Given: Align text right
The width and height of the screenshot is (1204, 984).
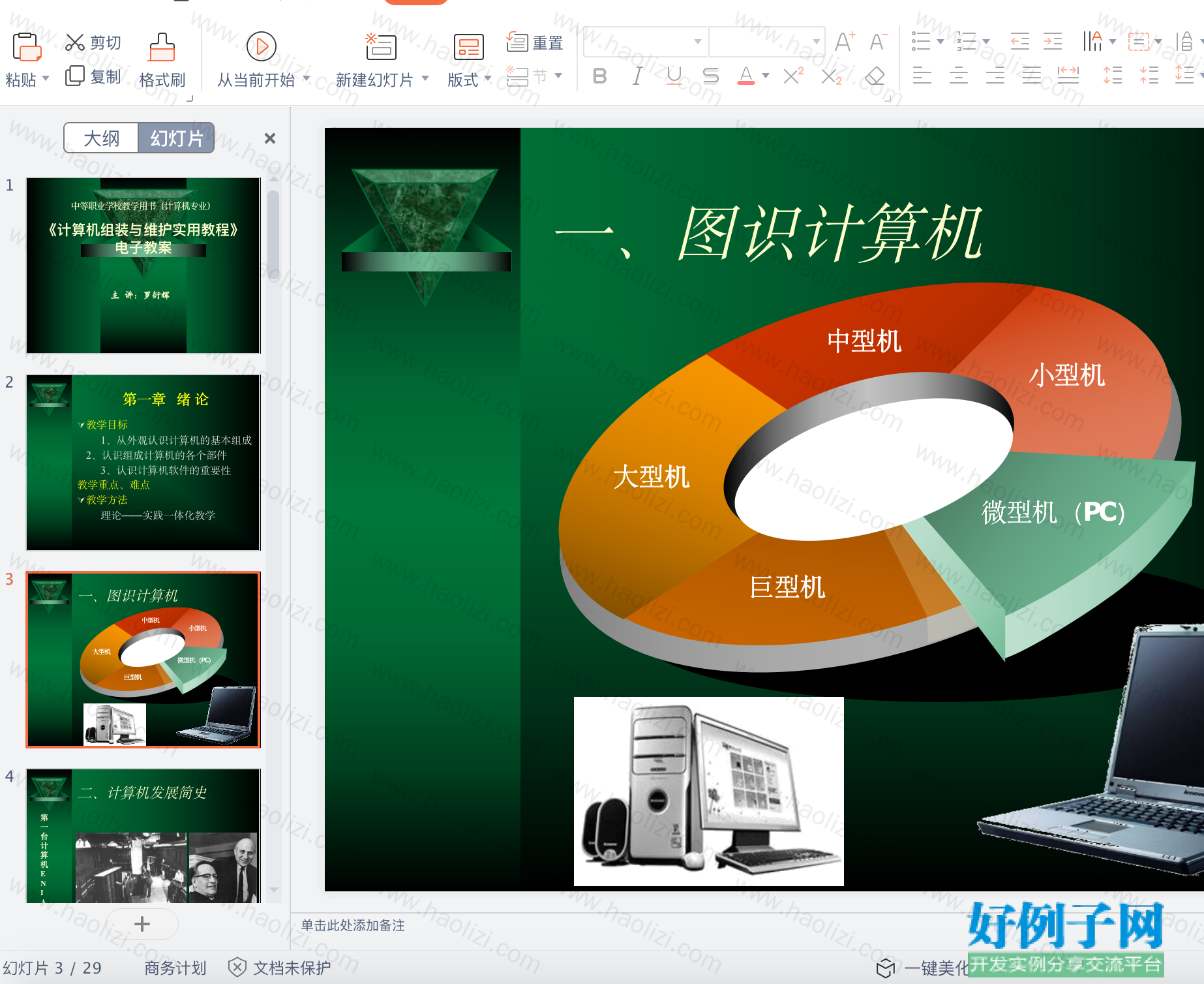Looking at the screenshot, I should coord(995,76).
